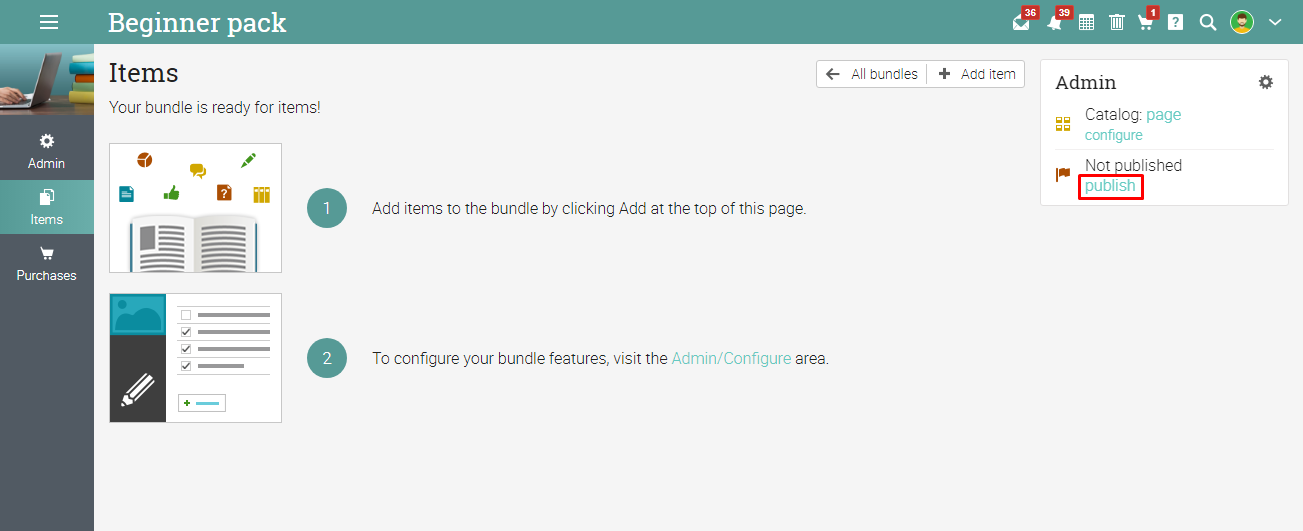The height and width of the screenshot is (531, 1303).
Task: Toggle the hamburger navigation menu
Action: pos(49,22)
